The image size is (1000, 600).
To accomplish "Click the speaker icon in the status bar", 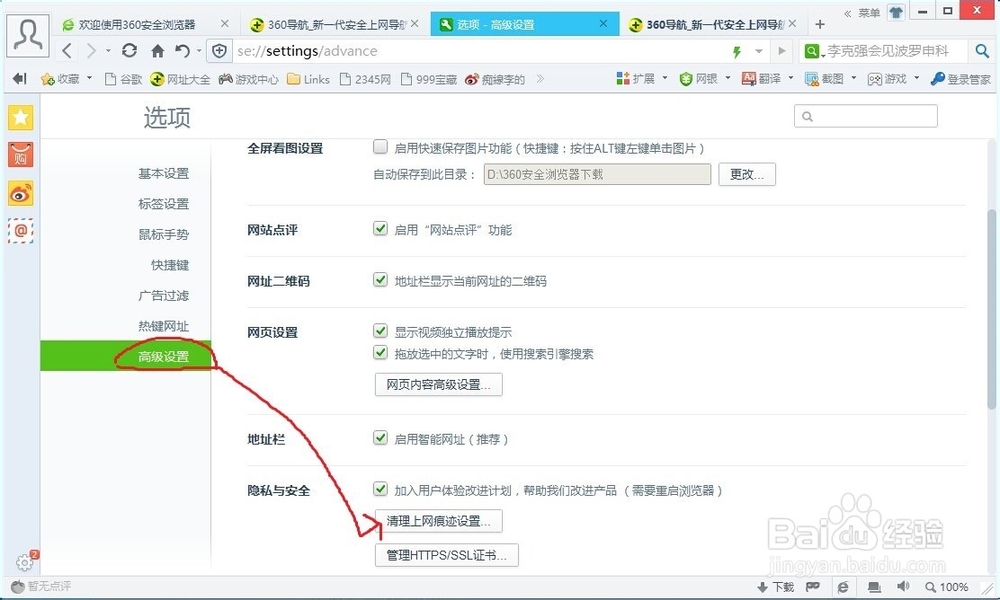I will [x=903, y=587].
